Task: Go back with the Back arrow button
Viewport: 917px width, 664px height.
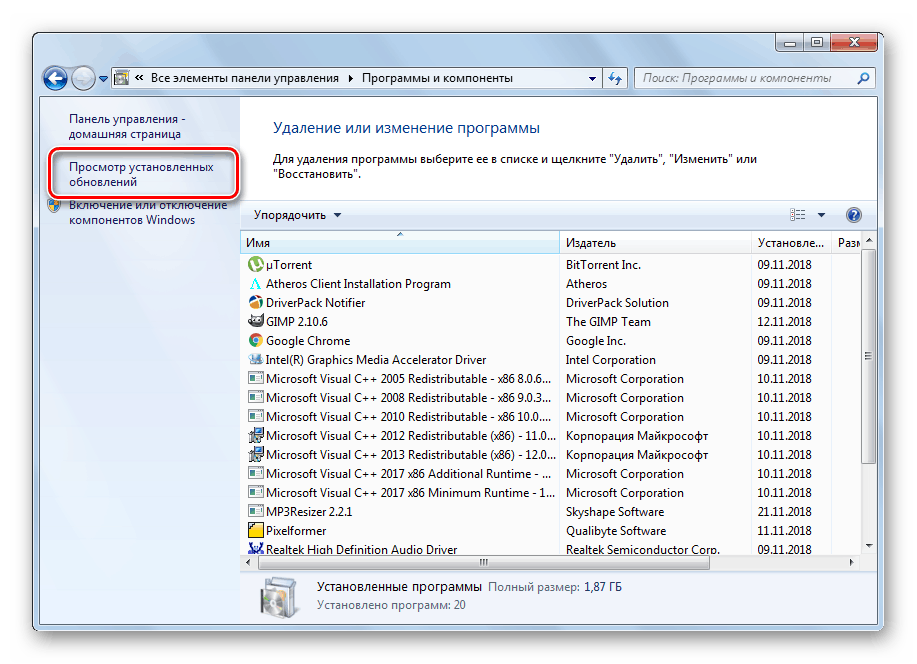Action: pos(56,78)
